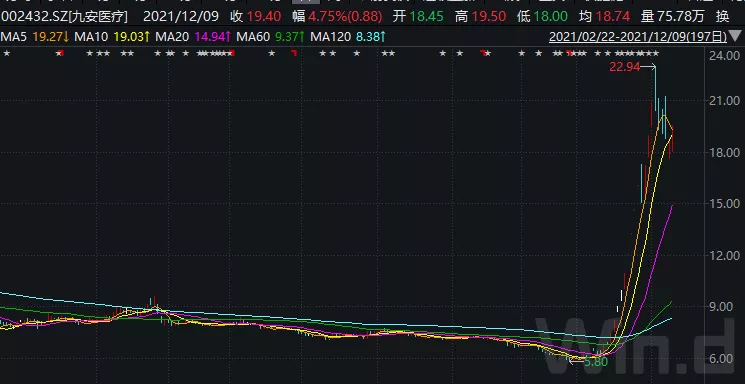This screenshot has height=384, width=745.
Task: Click the change value 幅 4.75%(0.88)
Action: pyautogui.click(x=337, y=17)
